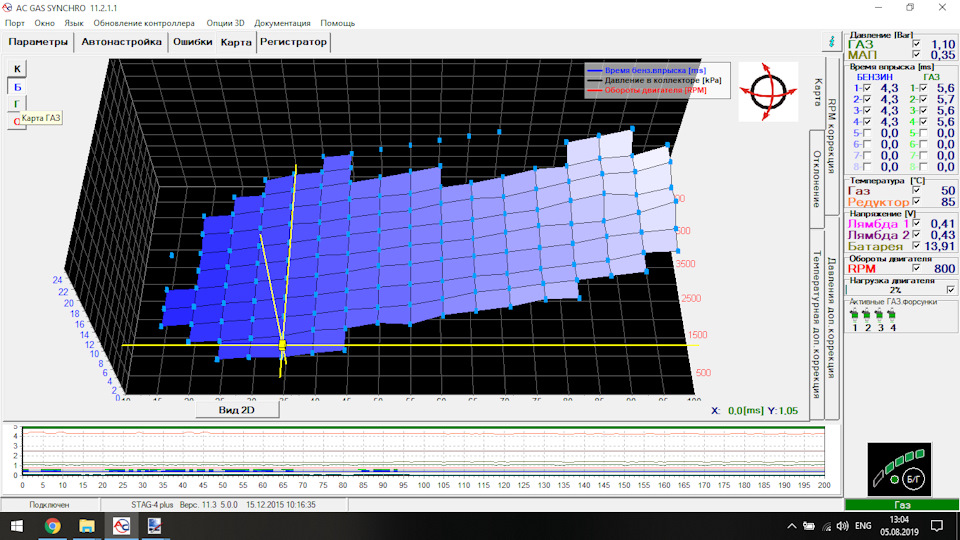960x540 pixels.
Task: Toggle the Батарея voltage checkbox
Action: point(916,246)
